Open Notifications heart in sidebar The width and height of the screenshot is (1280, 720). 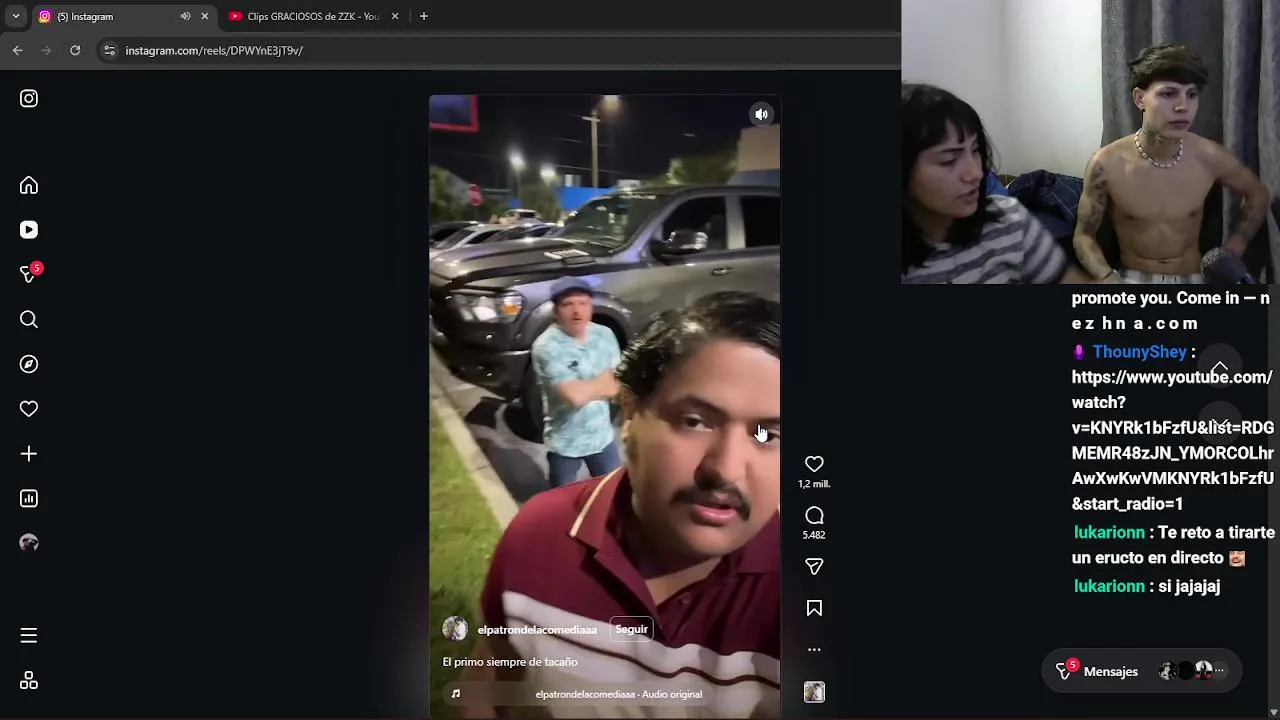[x=29, y=409]
